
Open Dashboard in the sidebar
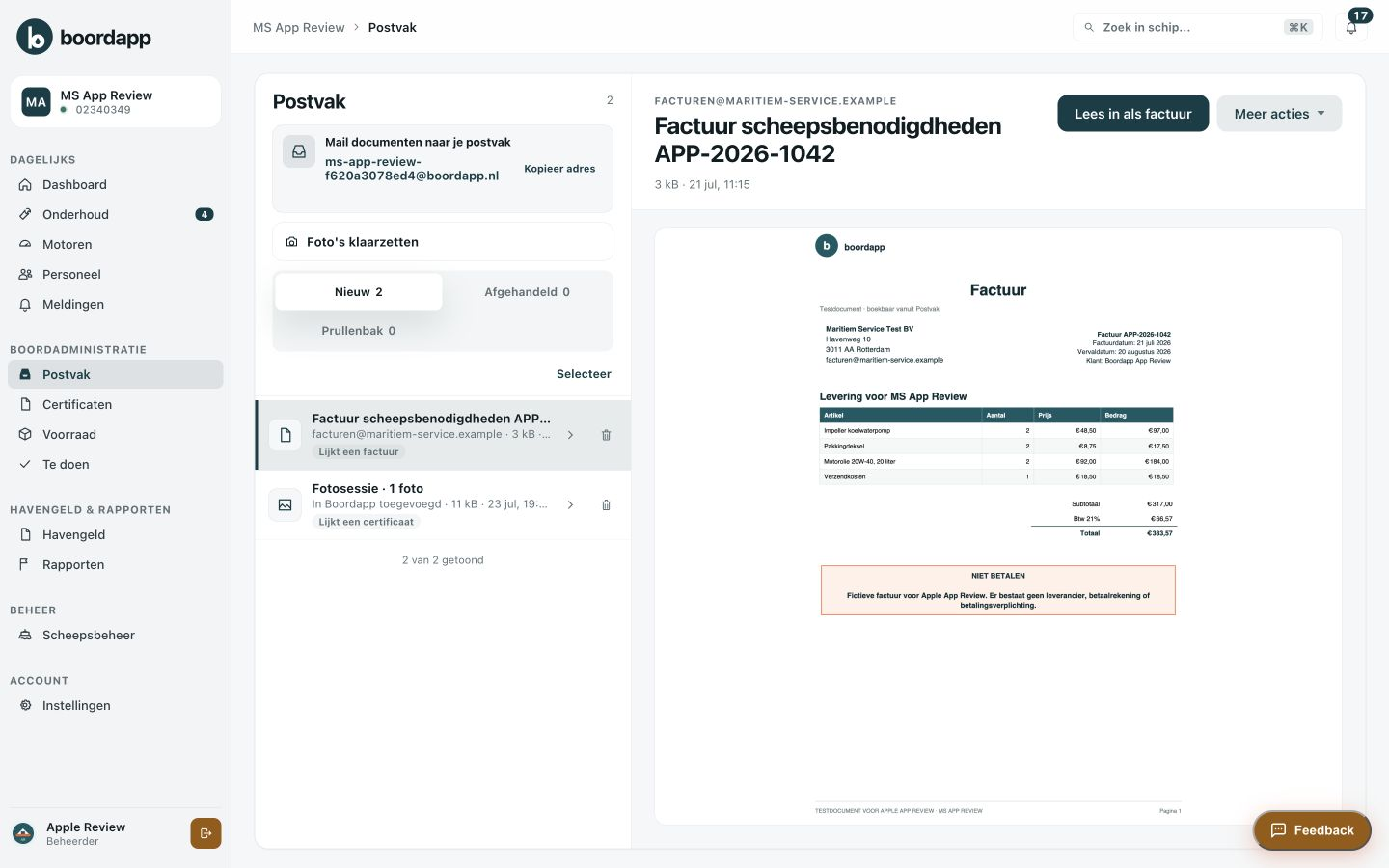(x=116, y=184)
